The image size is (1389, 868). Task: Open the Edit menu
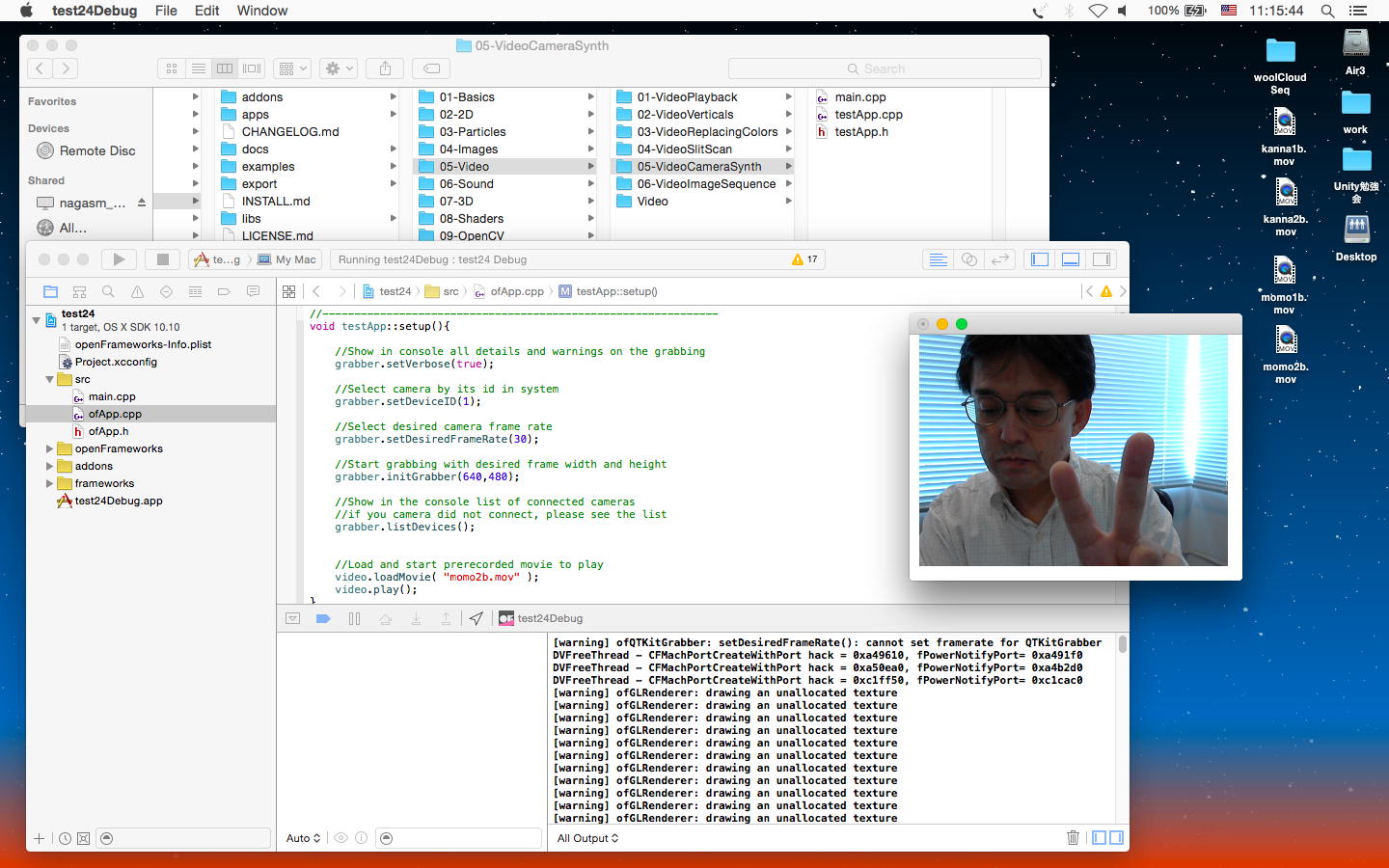[x=206, y=11]
